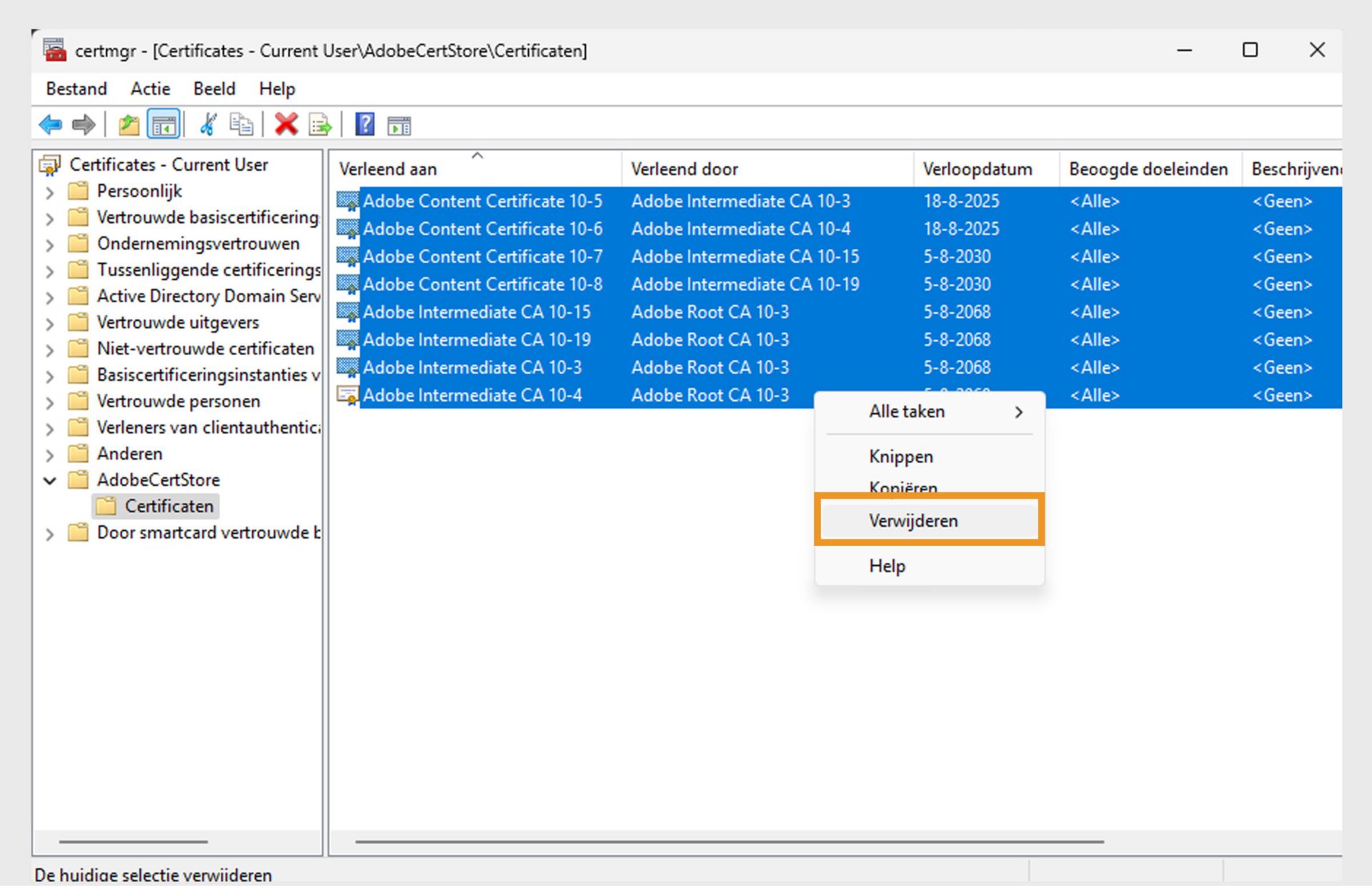Collapse the AdobeCertStore tree node
Screen dimensions: 1372x886
pyautogui.click(x=49, y=481)
